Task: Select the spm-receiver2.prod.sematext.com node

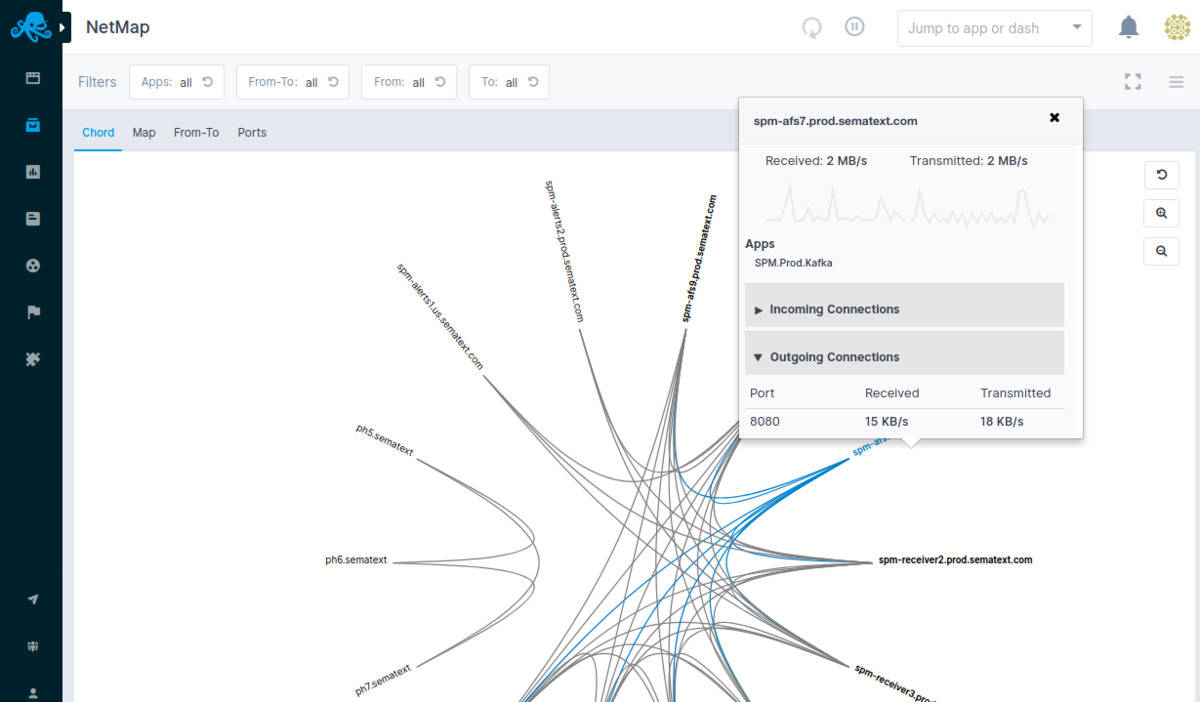Action: coord(954,560)
